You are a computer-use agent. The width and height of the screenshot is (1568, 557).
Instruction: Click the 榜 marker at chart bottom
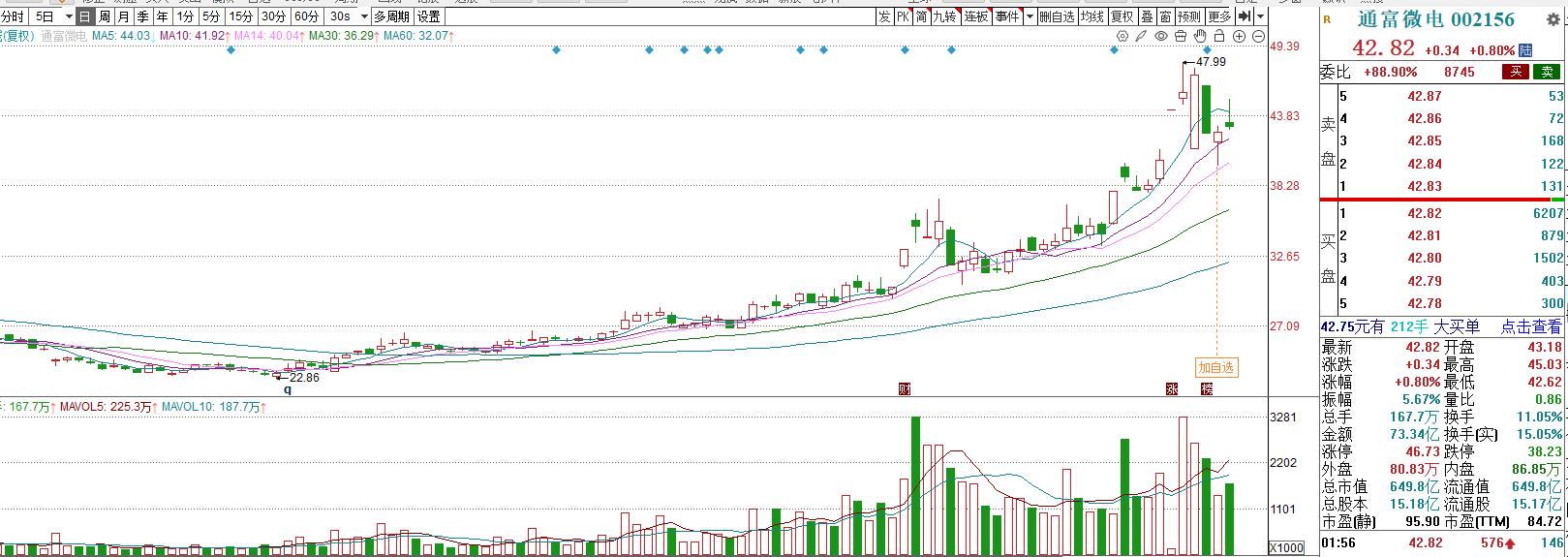coord(1207,389)
